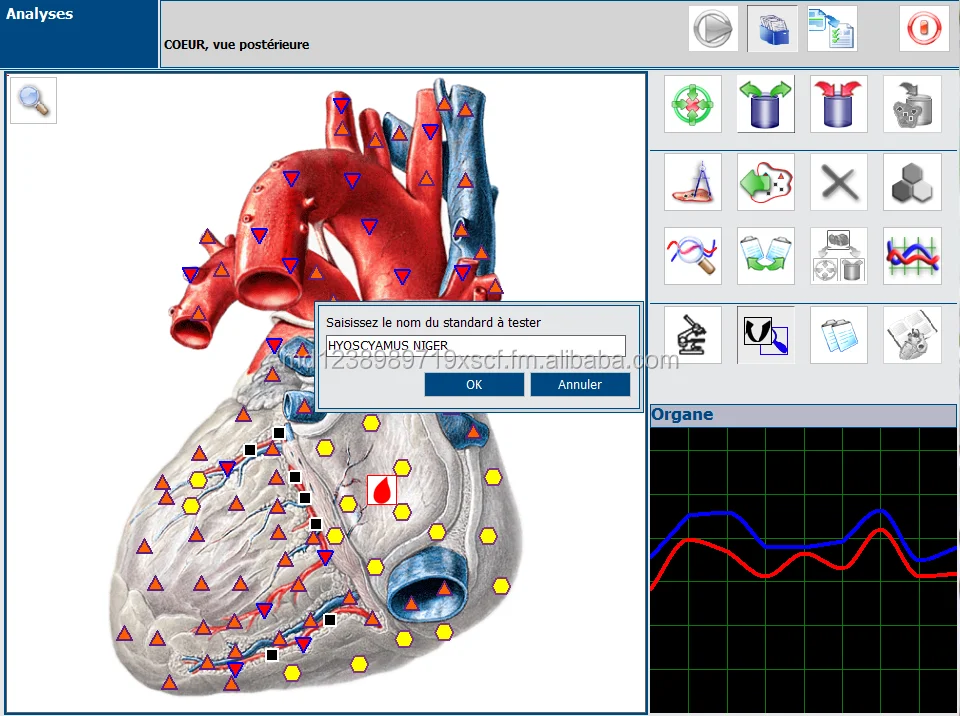Click OK to test HYOSCYAMUS NIGER
This screenshot has width=960, height=716.
473,383
